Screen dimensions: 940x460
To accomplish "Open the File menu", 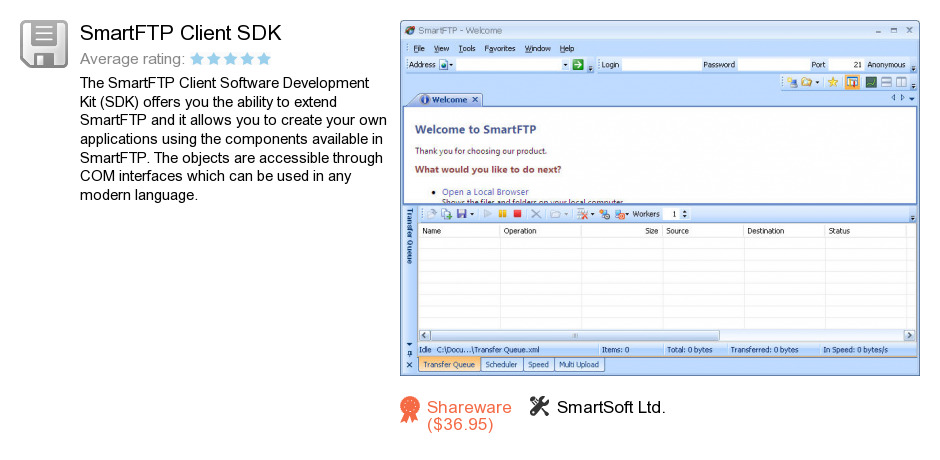I will 418,49.
